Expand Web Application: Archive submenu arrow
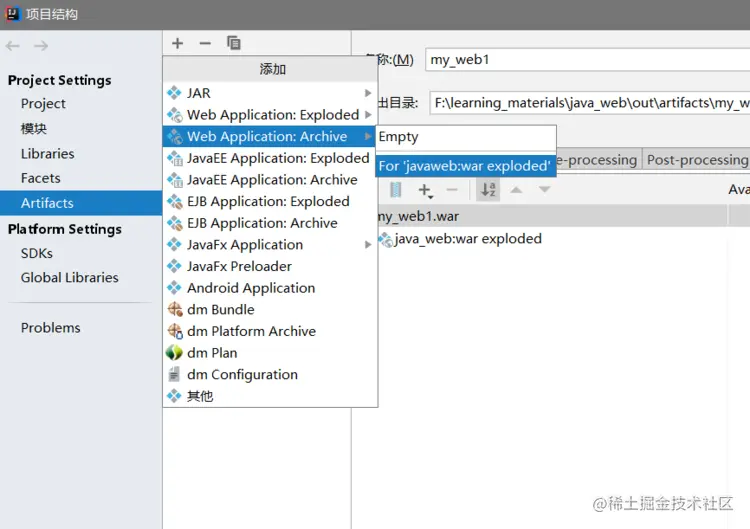Viewport: 750px width, 529px height. point(368,136)
